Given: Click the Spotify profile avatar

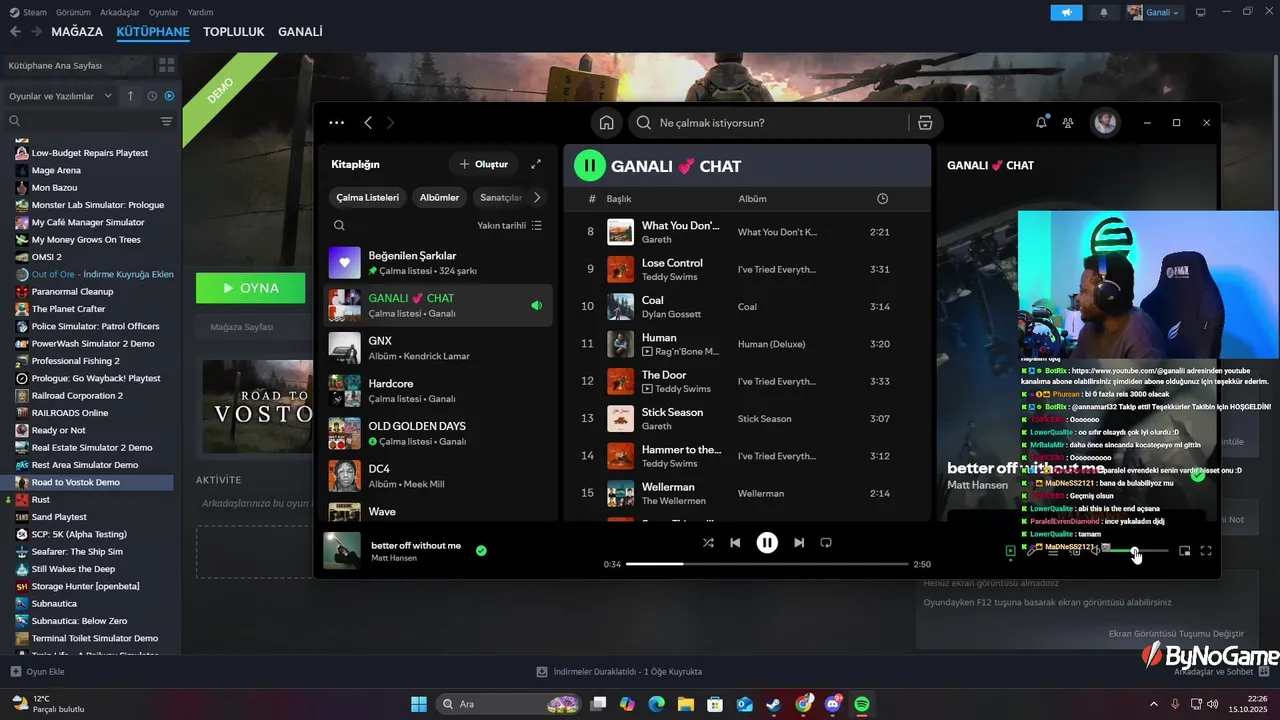Looking at the screenshot, I should point(1105,123).
